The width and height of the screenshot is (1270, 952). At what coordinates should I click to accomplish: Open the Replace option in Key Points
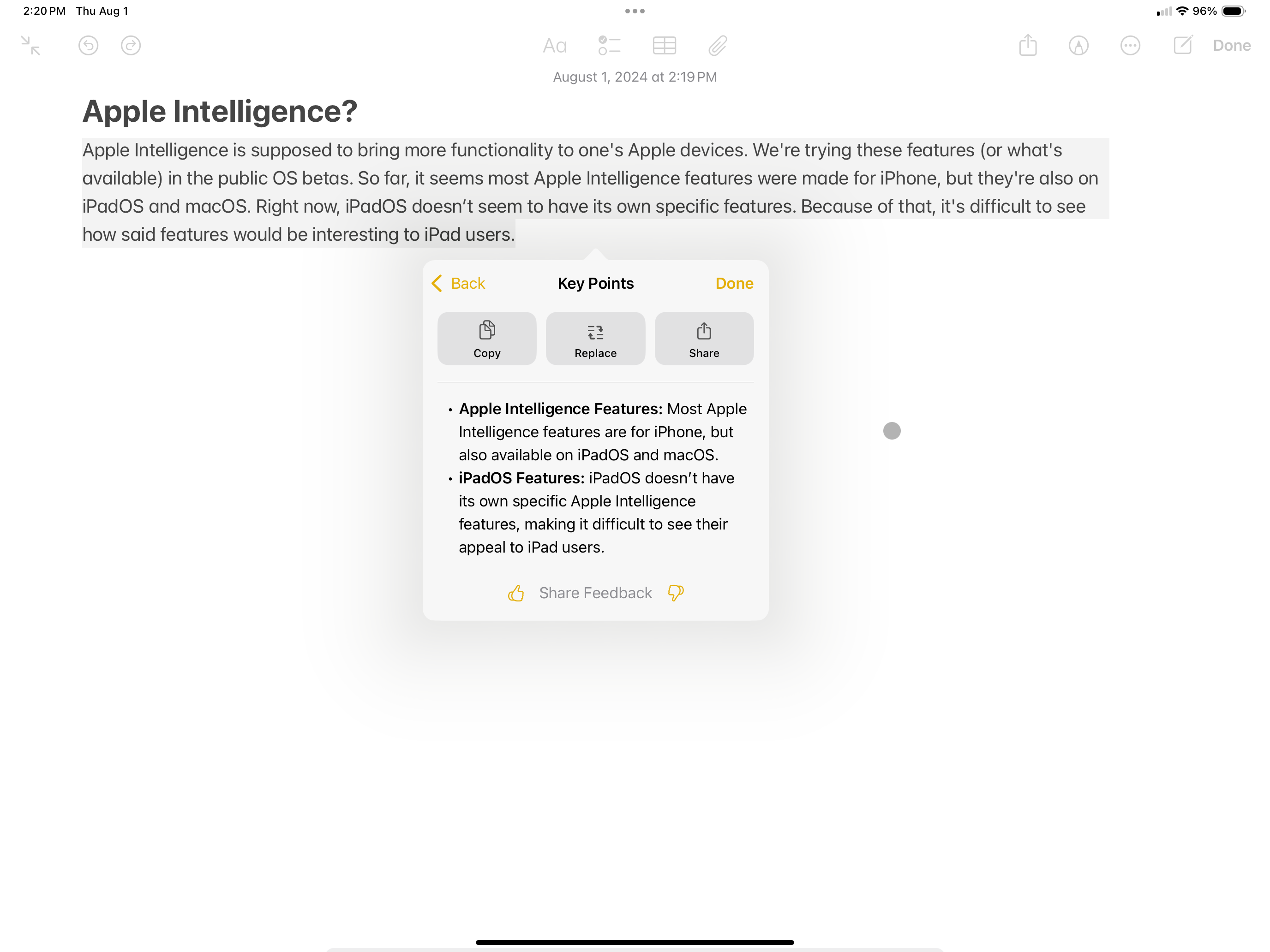(596, 338)
